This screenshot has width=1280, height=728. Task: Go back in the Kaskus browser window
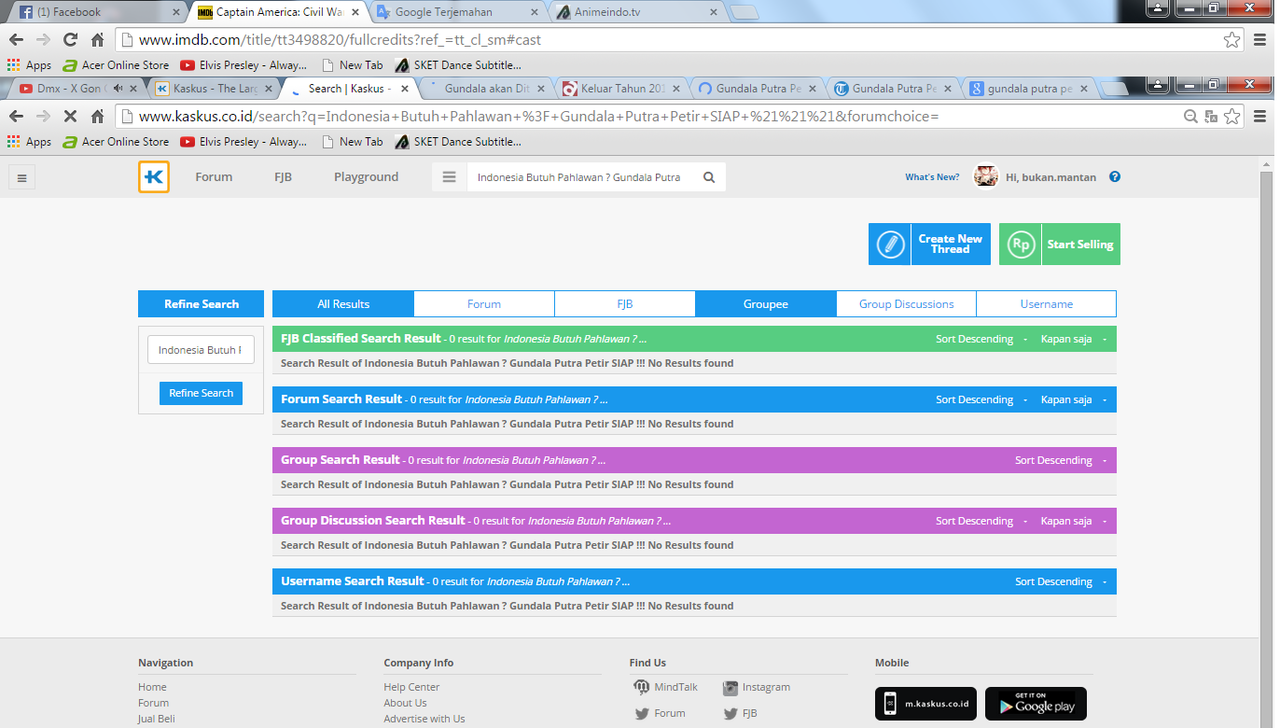[x=16, y=116]
